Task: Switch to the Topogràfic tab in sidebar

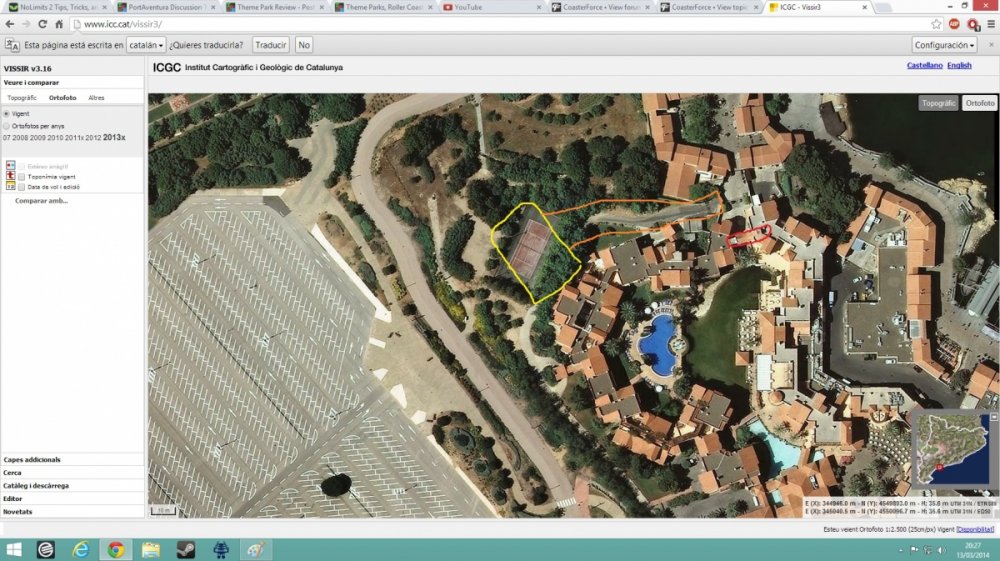Action: (x=22, y=98)
